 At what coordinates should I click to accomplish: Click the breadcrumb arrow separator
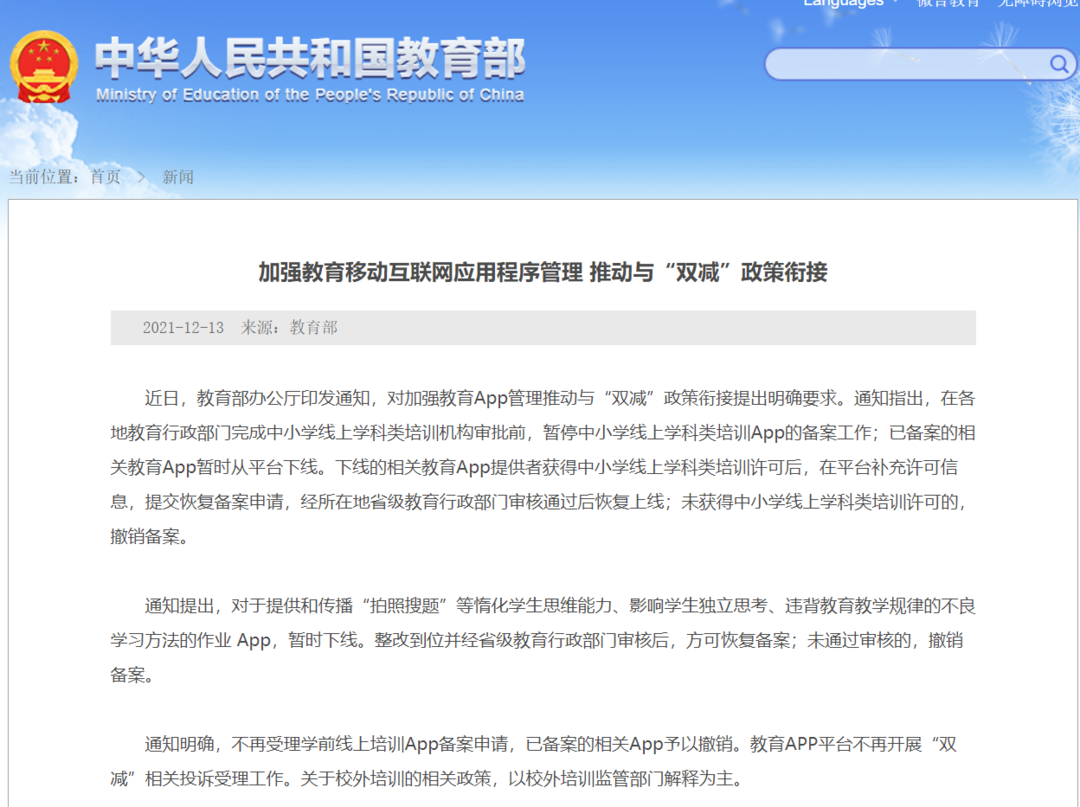click(x=141, y=177)
